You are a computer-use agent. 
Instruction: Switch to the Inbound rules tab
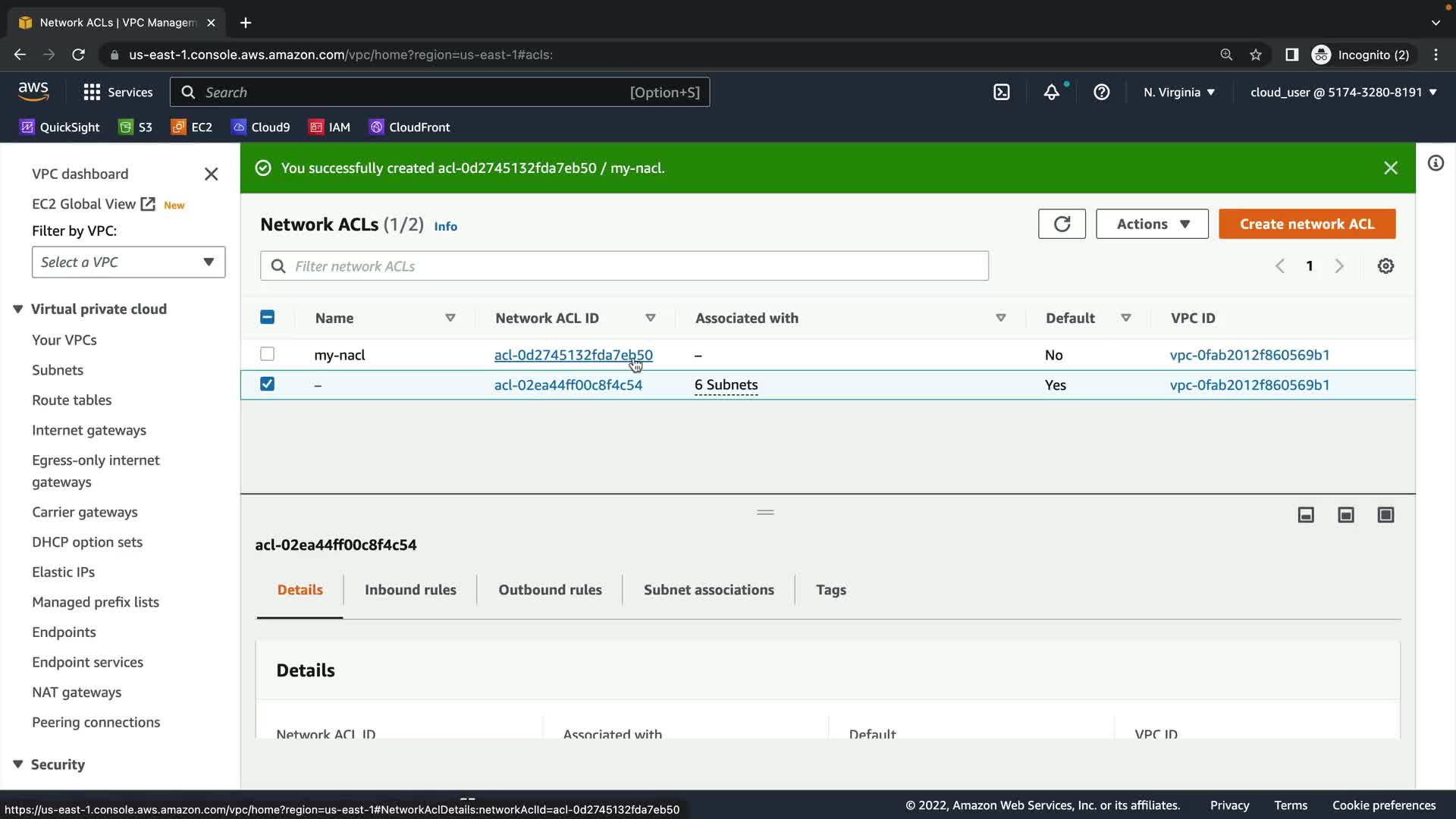[x=410, y=590]
